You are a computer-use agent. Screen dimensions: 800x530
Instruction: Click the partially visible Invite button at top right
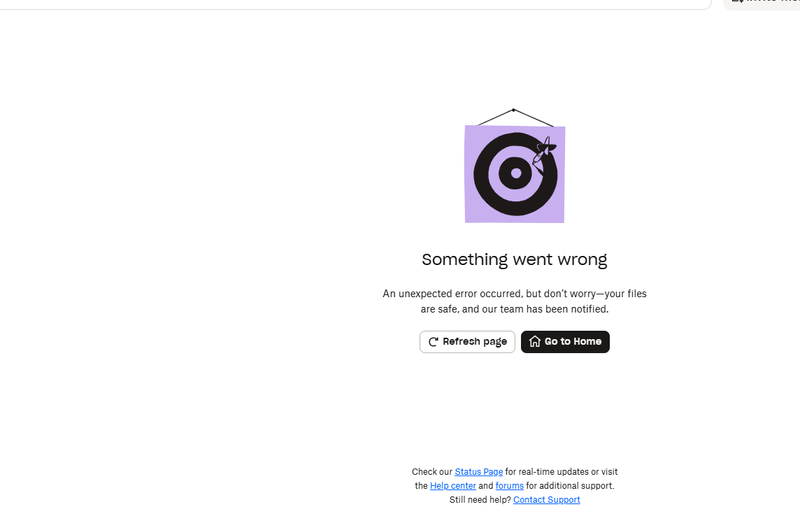pyautogui.click(x=762, y=3)
